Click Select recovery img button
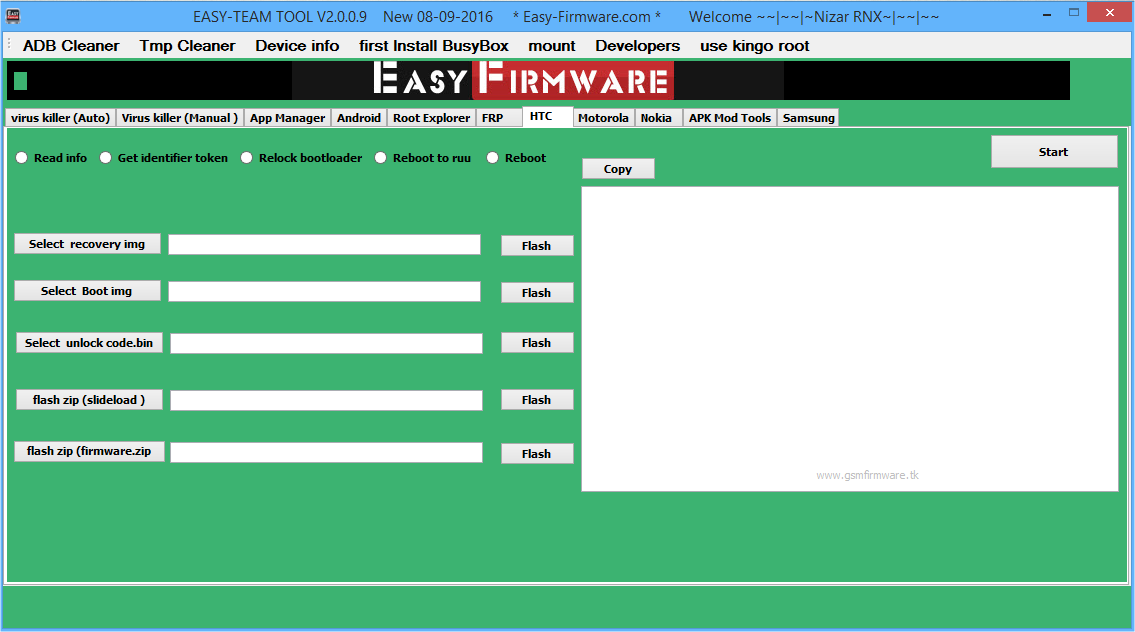This screenshot has height=632, width=1135. click(x=87, y=244)
